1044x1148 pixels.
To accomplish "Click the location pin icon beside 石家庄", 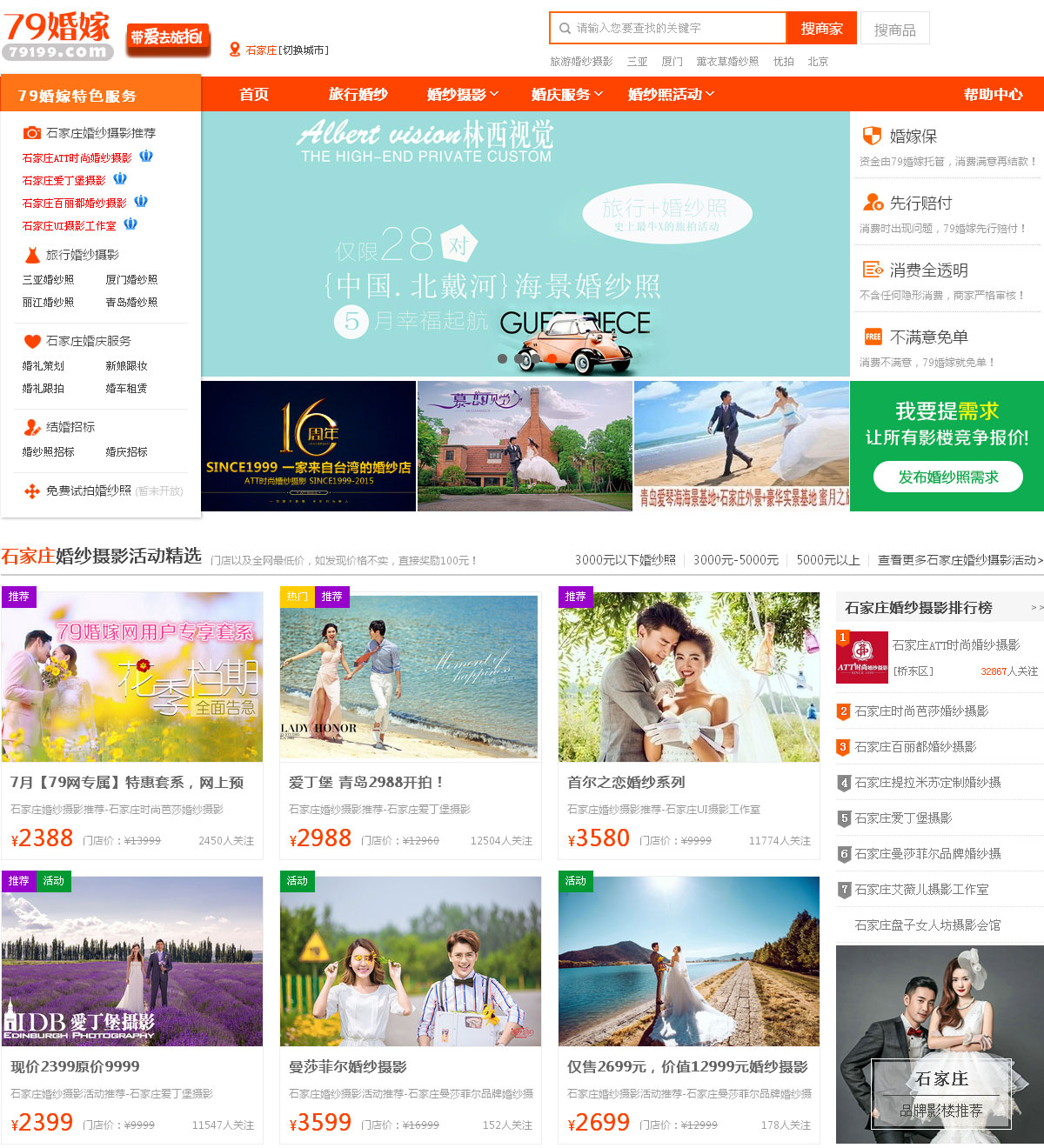I will tap(234, 50).
